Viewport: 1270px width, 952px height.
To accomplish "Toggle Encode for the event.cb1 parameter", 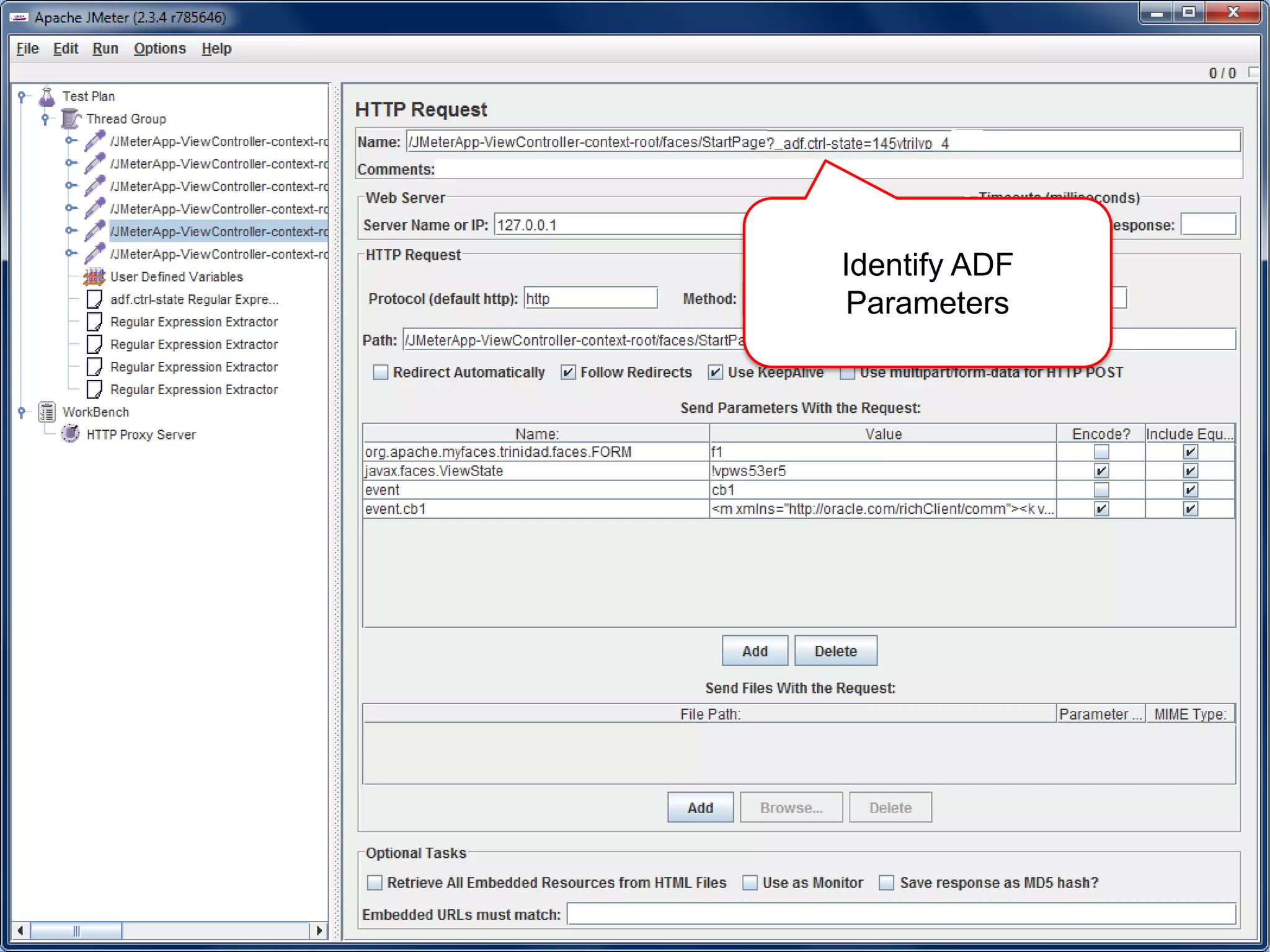I will [x=1101, y=509].
